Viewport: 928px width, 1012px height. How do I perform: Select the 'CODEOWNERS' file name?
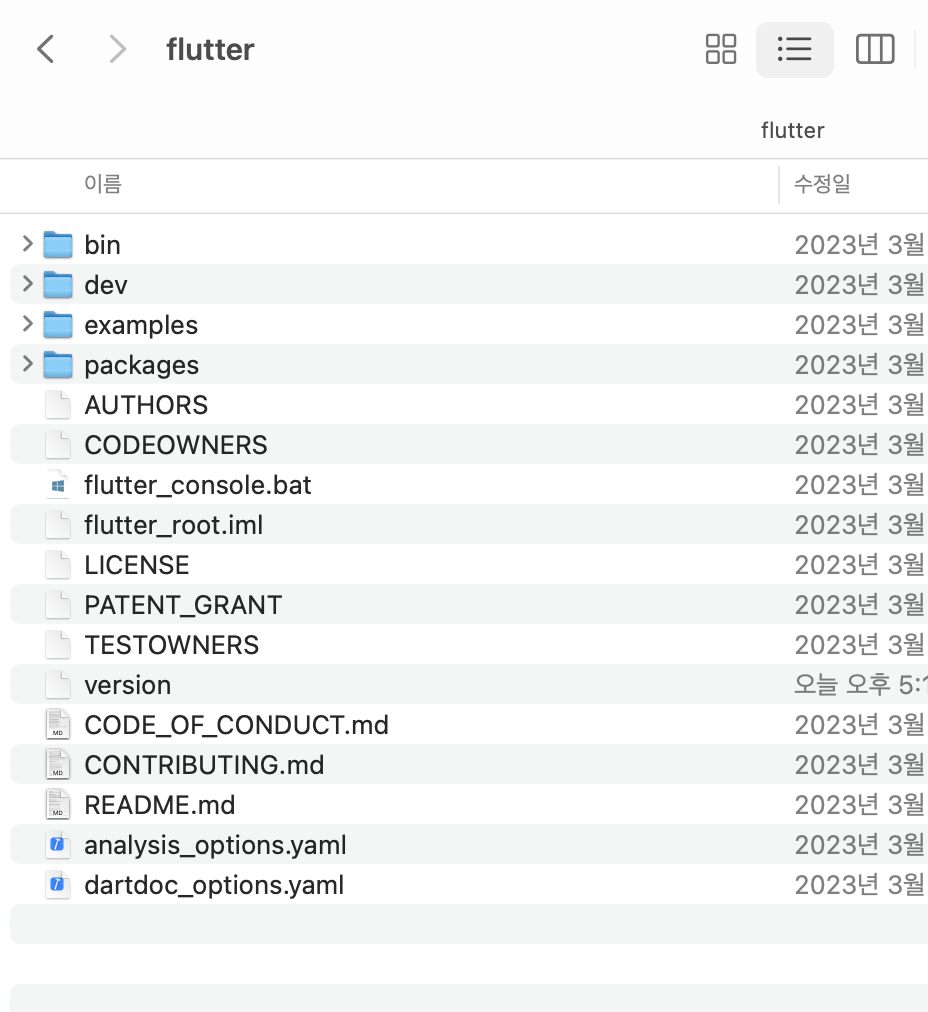176,445
